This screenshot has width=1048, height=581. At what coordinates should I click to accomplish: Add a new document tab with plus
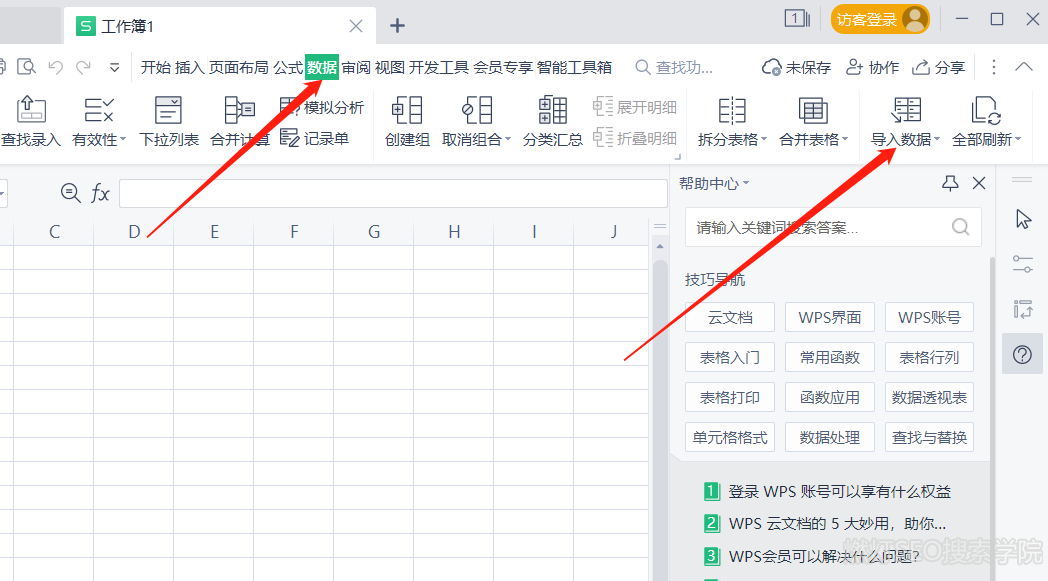pyautogui.click(x=397, y=25)
